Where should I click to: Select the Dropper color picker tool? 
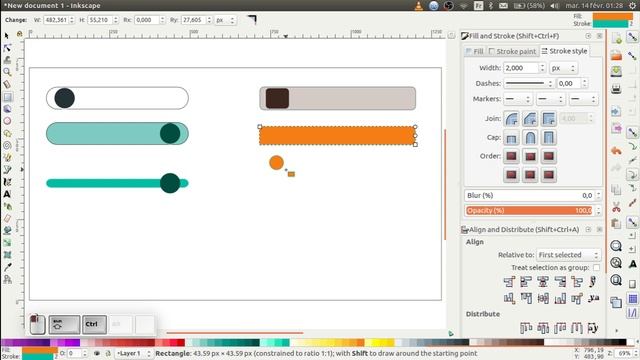click(x=7, y=267)
